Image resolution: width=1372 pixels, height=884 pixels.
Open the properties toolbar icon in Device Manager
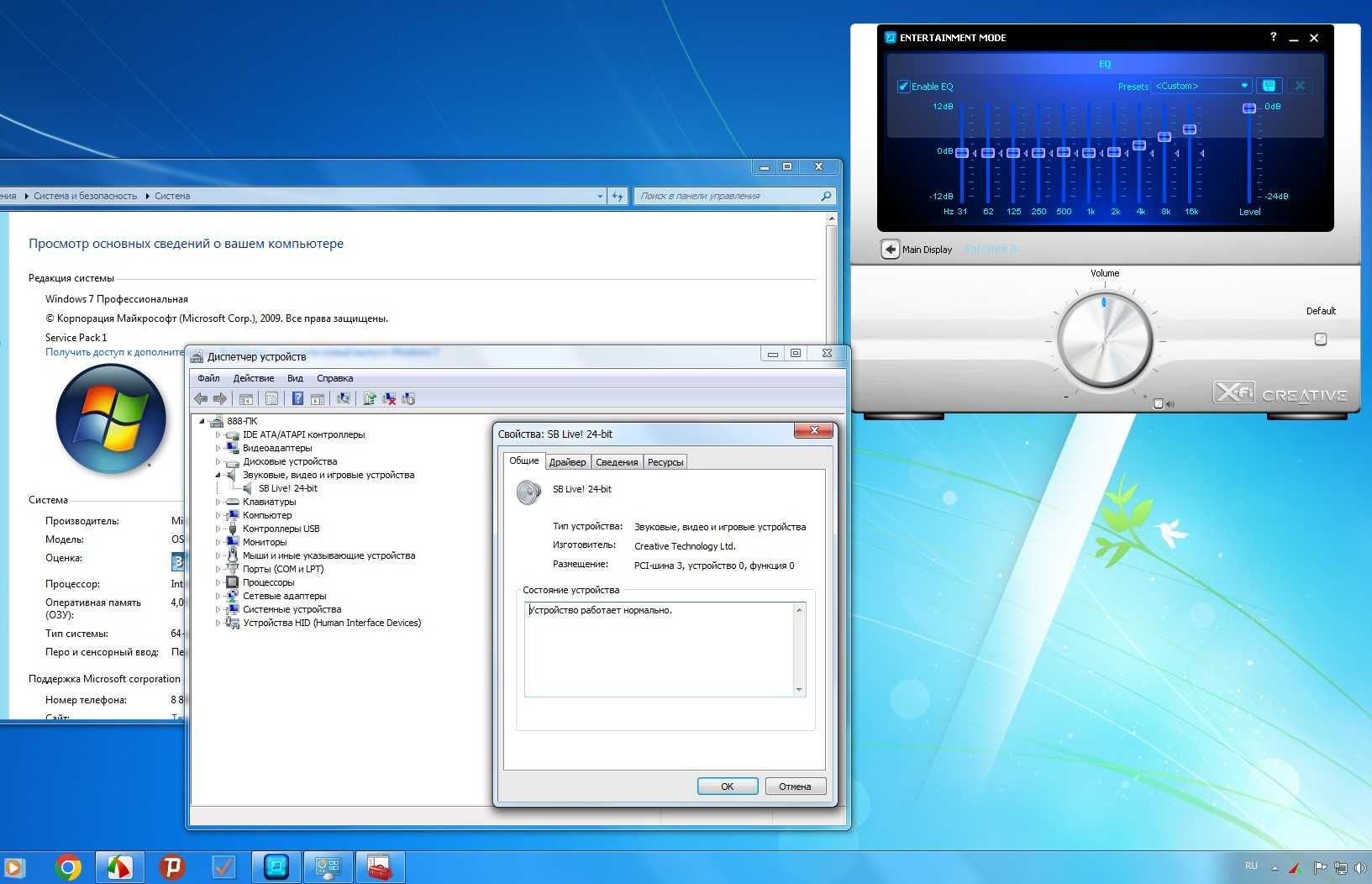[271, 399]
